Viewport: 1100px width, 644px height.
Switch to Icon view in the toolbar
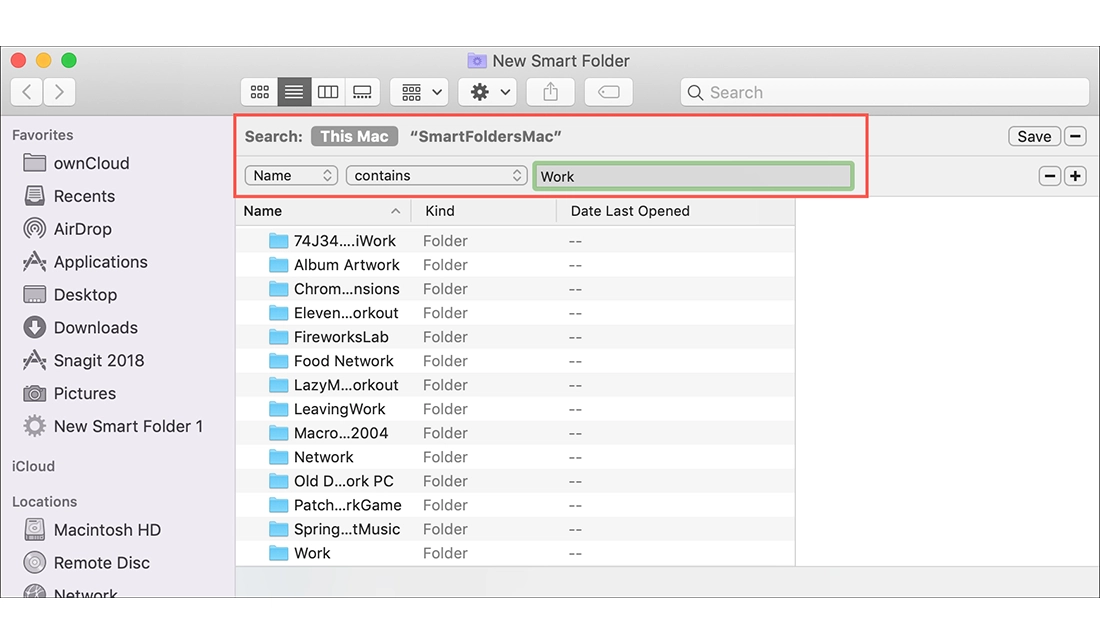pyautogui.click(x=259, y=91)
